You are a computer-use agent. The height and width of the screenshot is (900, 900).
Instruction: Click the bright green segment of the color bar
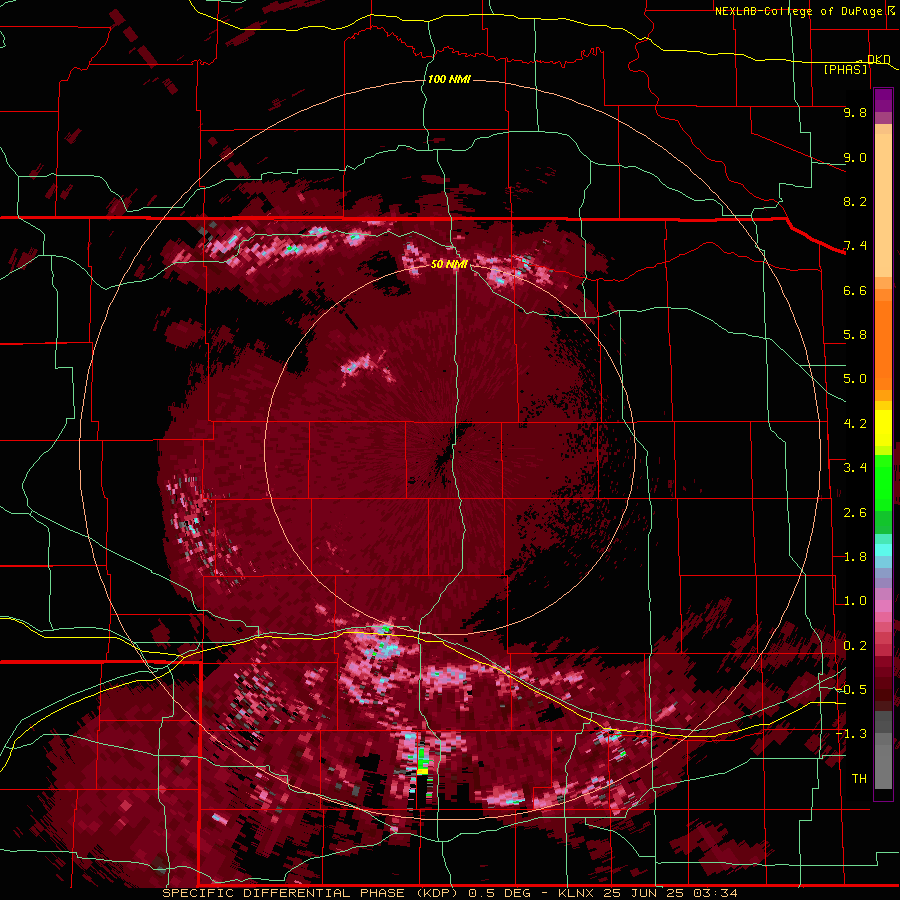click(x=883, y=481)
